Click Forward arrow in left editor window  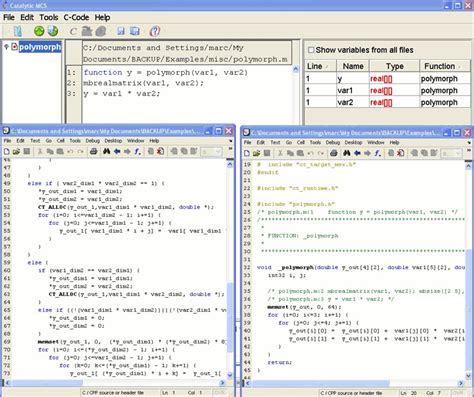pos(127,152)
